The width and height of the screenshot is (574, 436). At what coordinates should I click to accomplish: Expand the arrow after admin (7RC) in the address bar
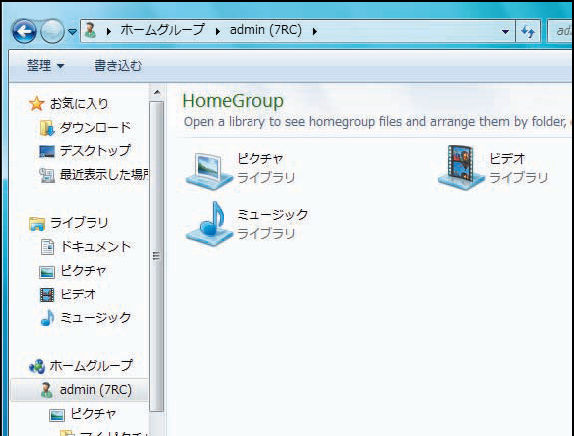314,31
